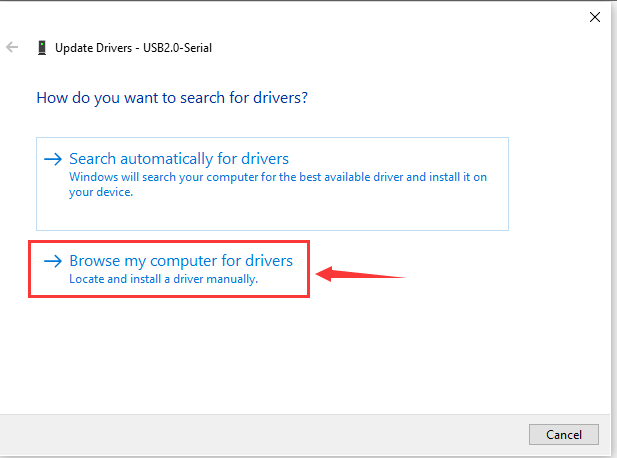Choose Search automatically for drivers
The width and height of the screenshot is (617, 458).
pyautogui.click(x=272, y=184)
